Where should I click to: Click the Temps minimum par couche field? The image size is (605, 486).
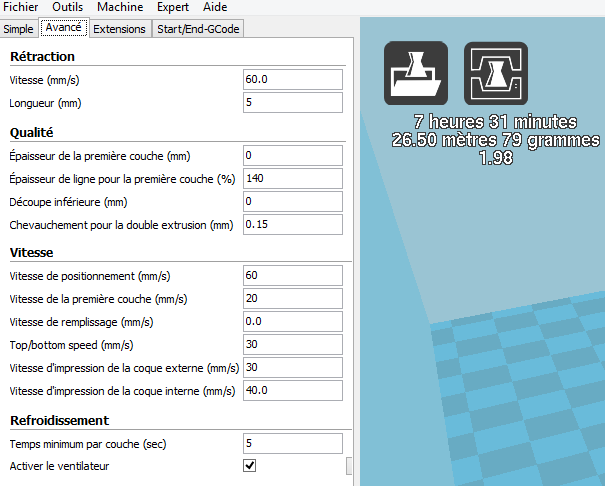(x=293, y=444)
